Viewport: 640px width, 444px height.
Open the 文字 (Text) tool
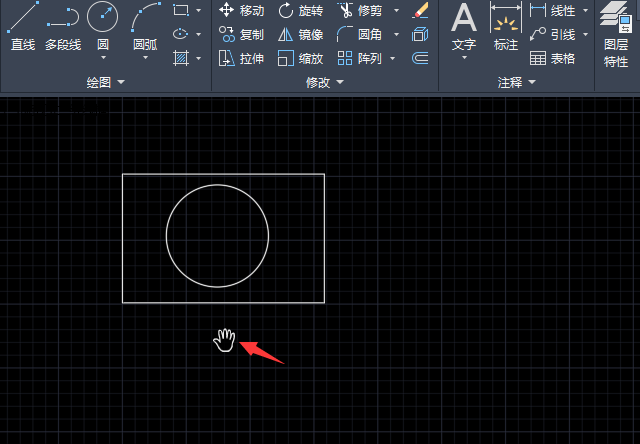point(464,26)
